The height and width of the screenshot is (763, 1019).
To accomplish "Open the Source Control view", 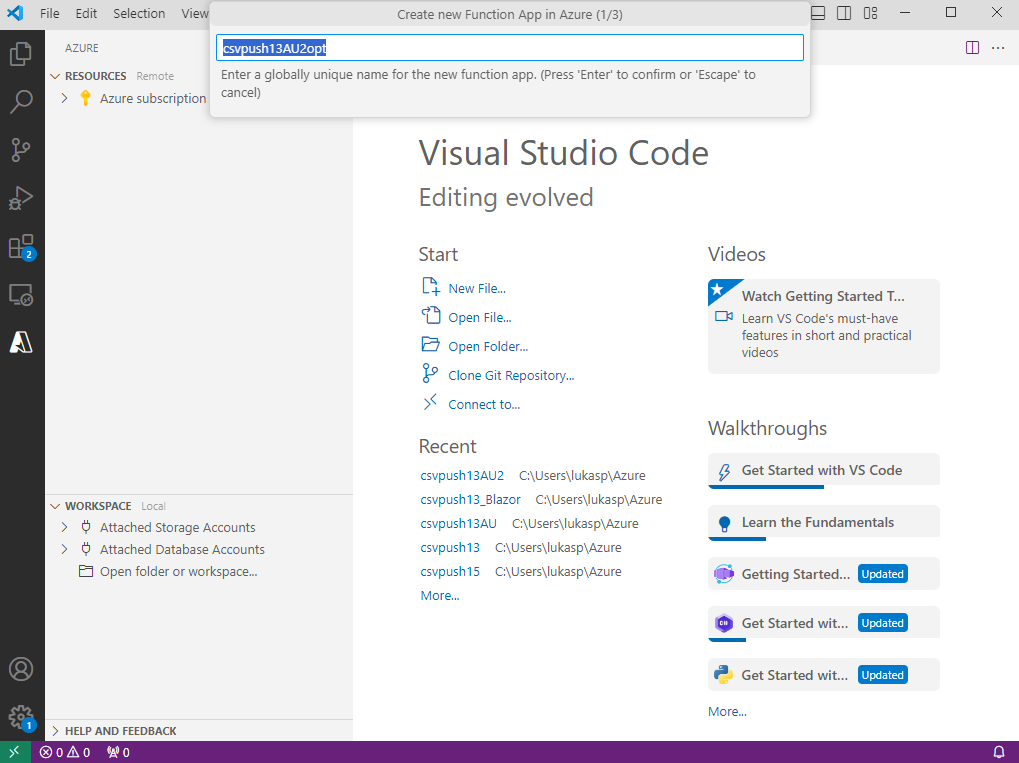I will click(x=21, y=150).
